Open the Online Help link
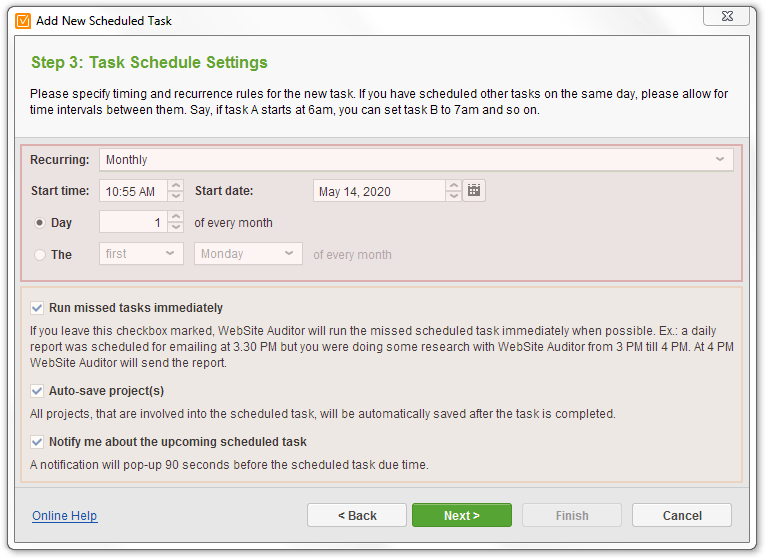Viewport: 766px width, 558px height. [64, 515]
